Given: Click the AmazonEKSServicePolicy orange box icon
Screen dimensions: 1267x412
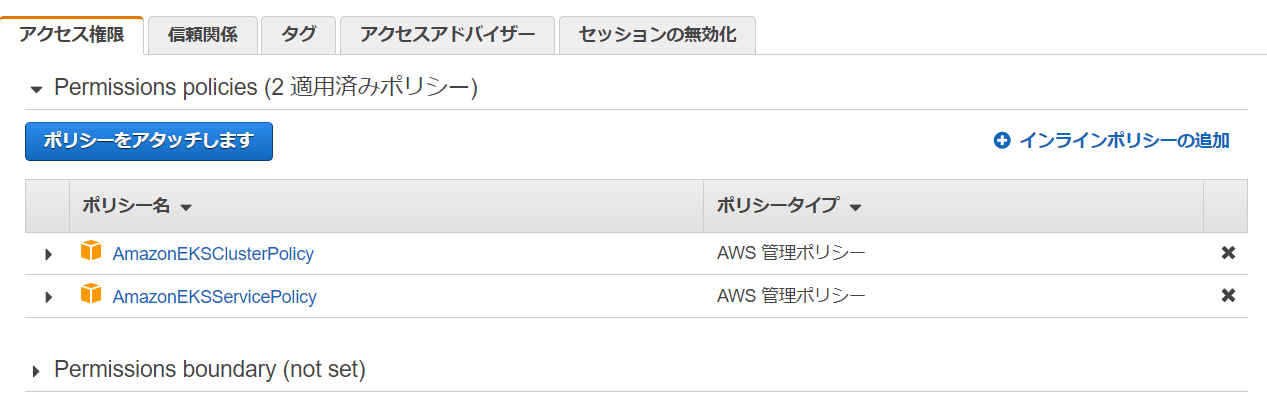Looking at the screenshot, I should pyautogui.click(x=91, y=295).
